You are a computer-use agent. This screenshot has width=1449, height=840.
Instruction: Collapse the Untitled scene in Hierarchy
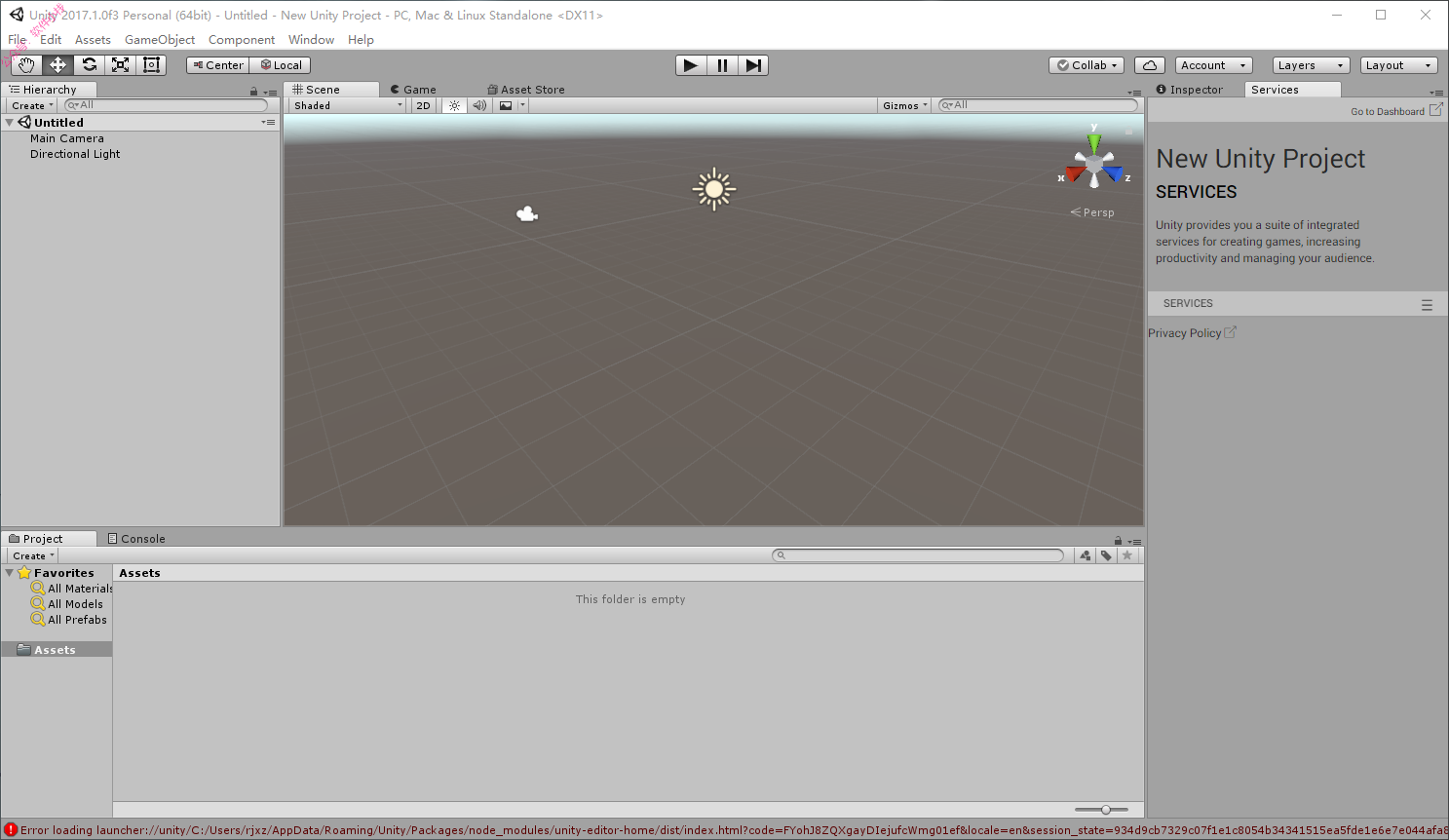pyautogui.click(x=10, y=123)
